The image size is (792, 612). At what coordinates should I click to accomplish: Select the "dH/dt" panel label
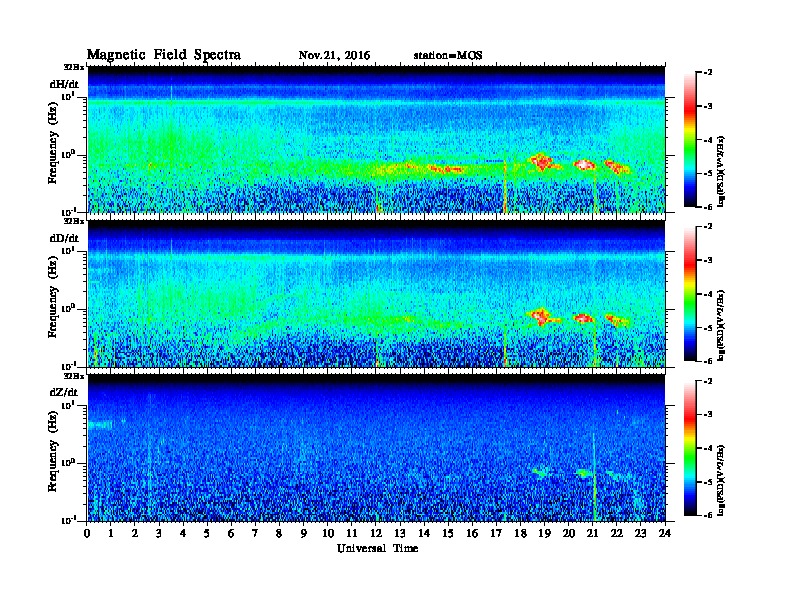64,84
